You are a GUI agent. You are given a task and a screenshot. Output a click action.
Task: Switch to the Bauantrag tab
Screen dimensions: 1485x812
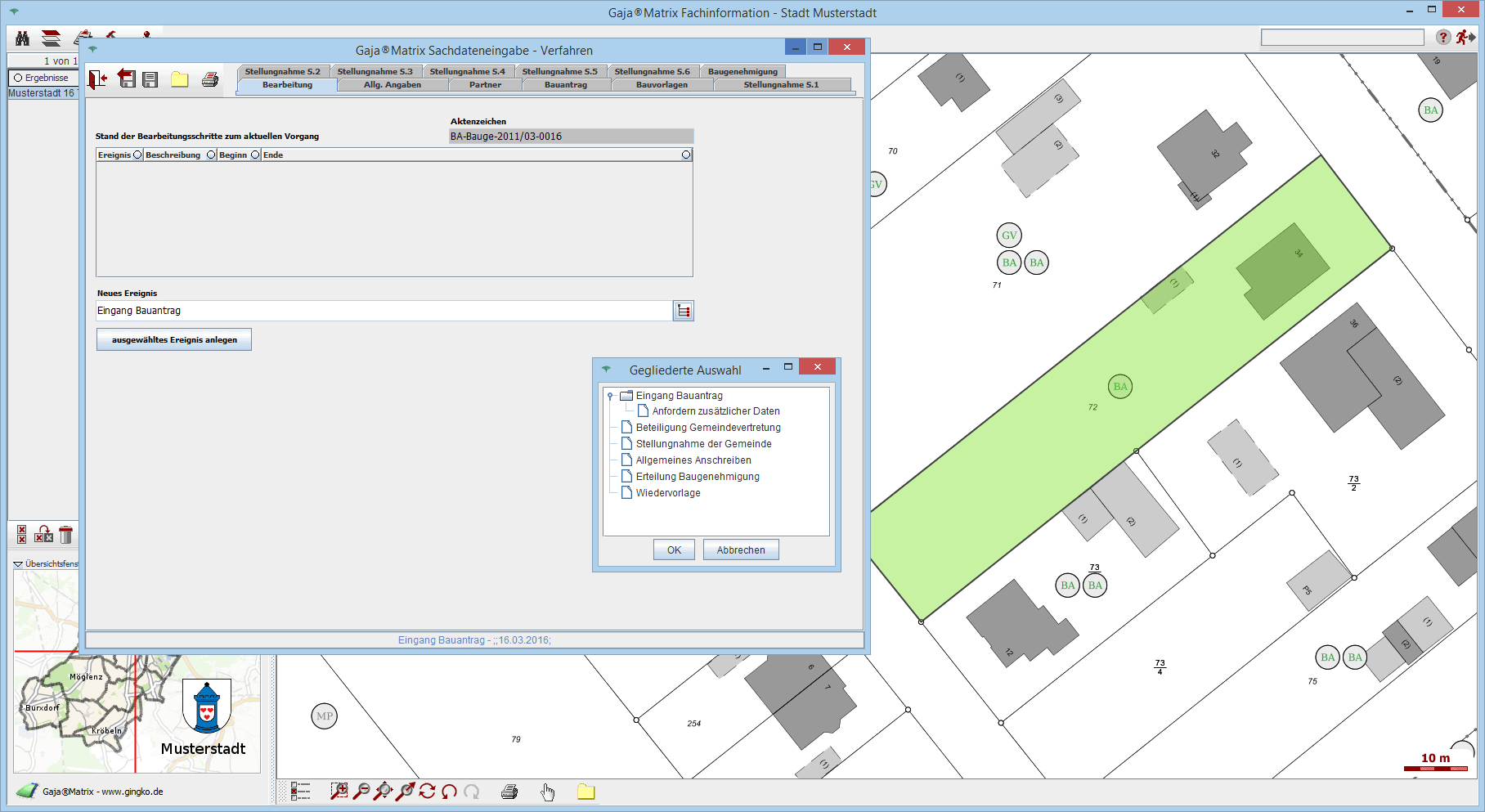point(565,85)
